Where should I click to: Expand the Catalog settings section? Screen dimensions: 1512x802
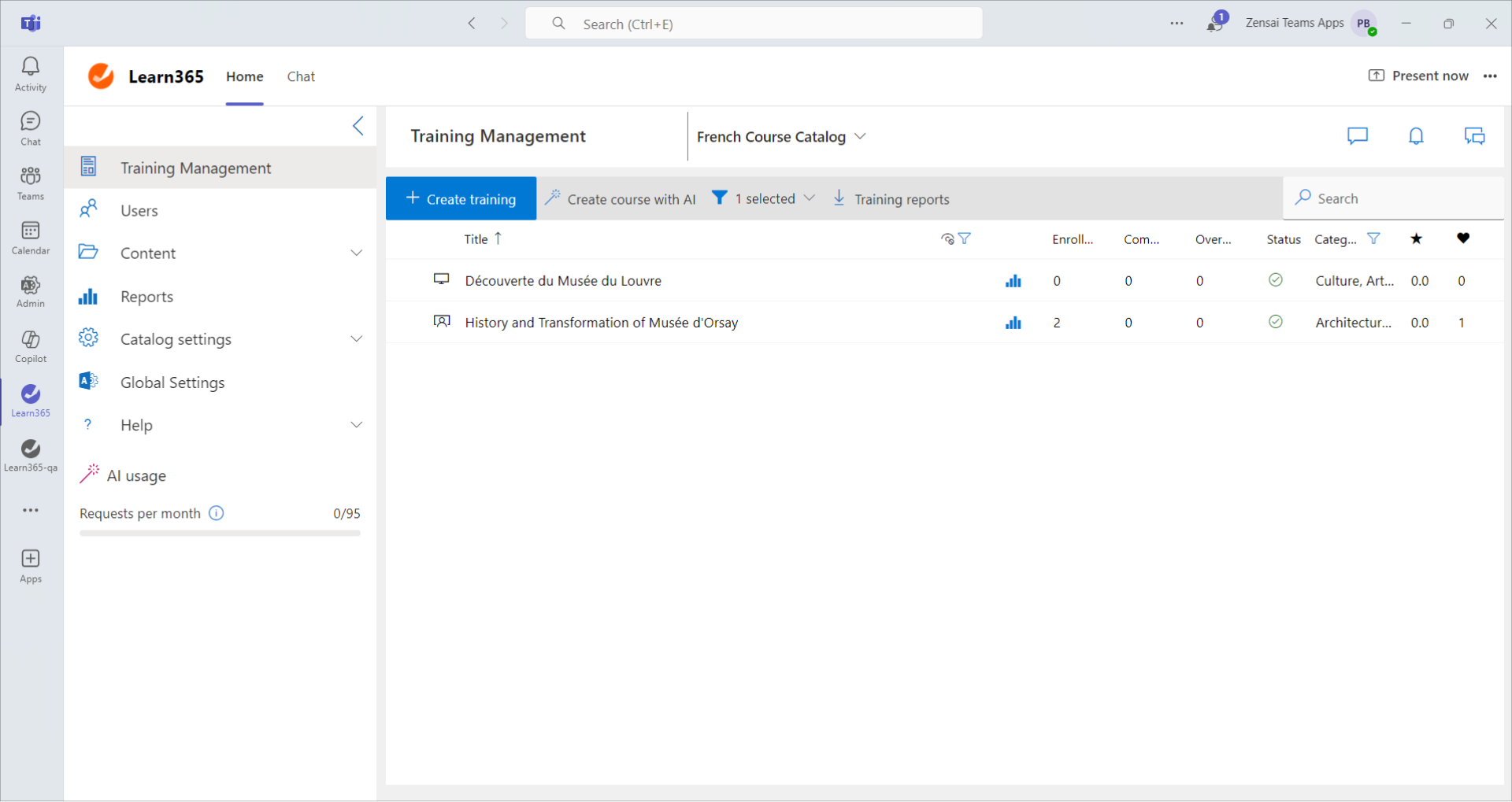click(x=356, y=339)
